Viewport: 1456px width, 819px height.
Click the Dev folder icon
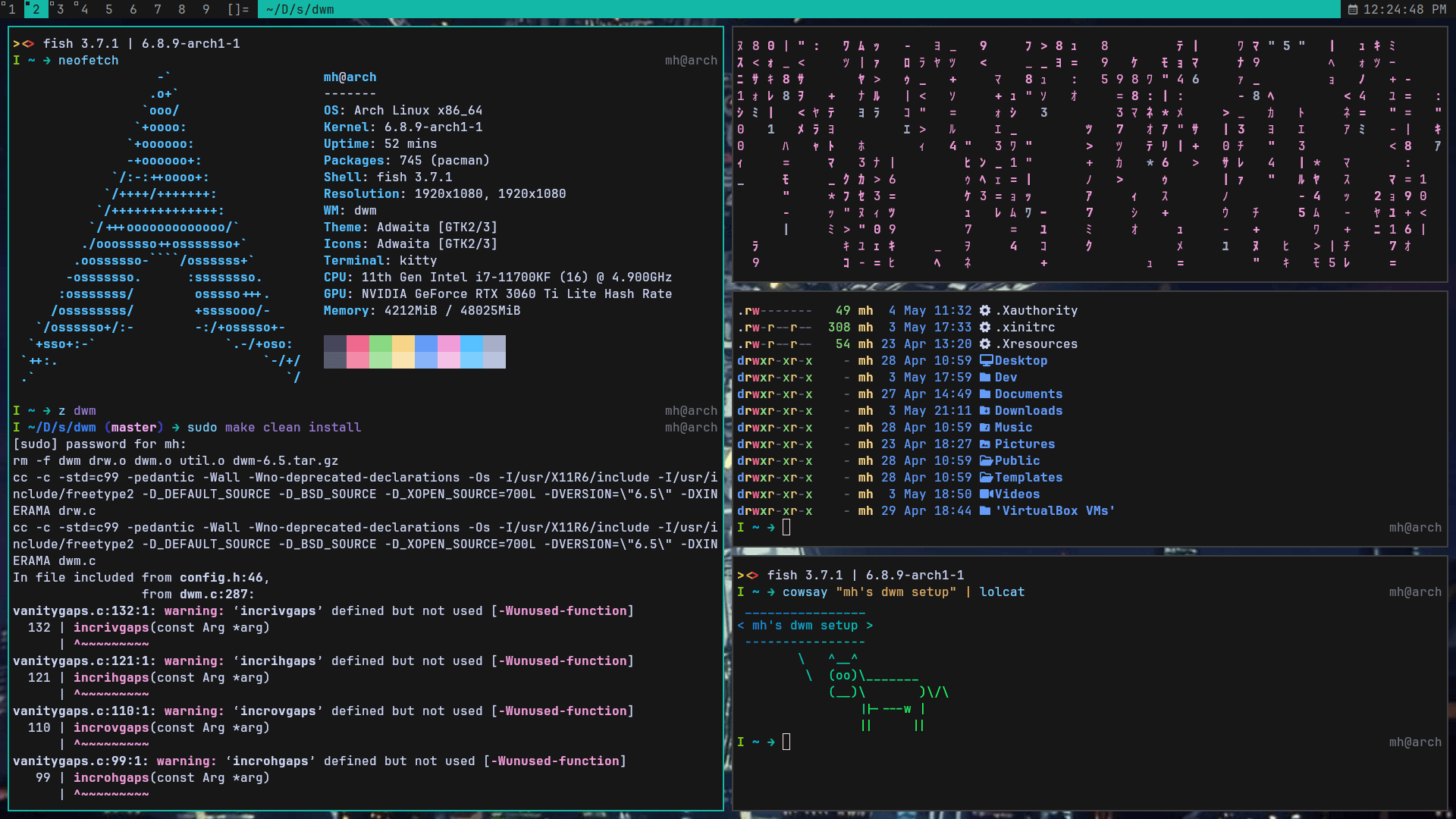[985, 377]
